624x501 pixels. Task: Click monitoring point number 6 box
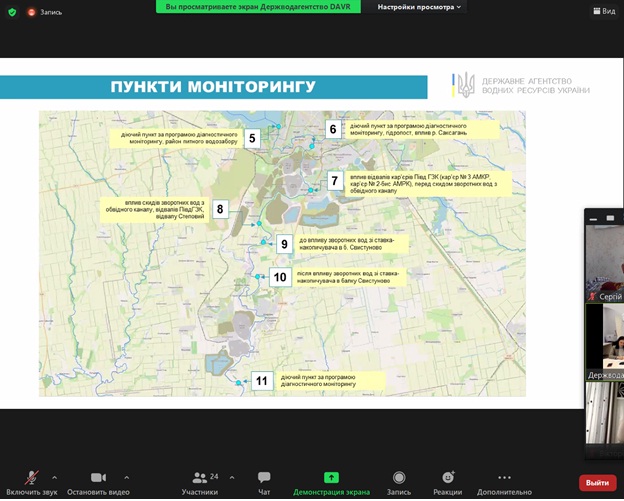(333, 129)
